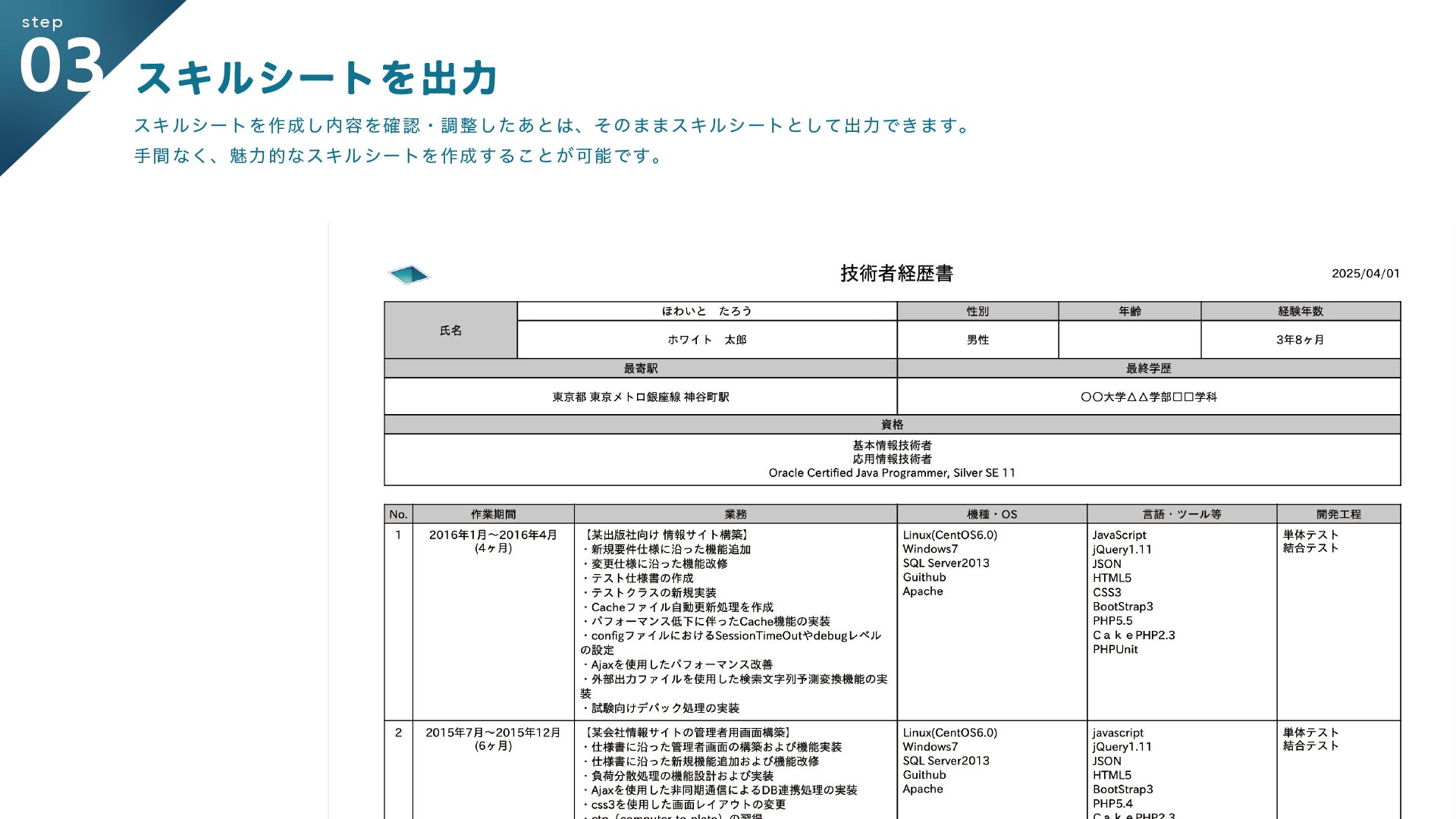Click the blue diamond logo icon

click(408, 275)
